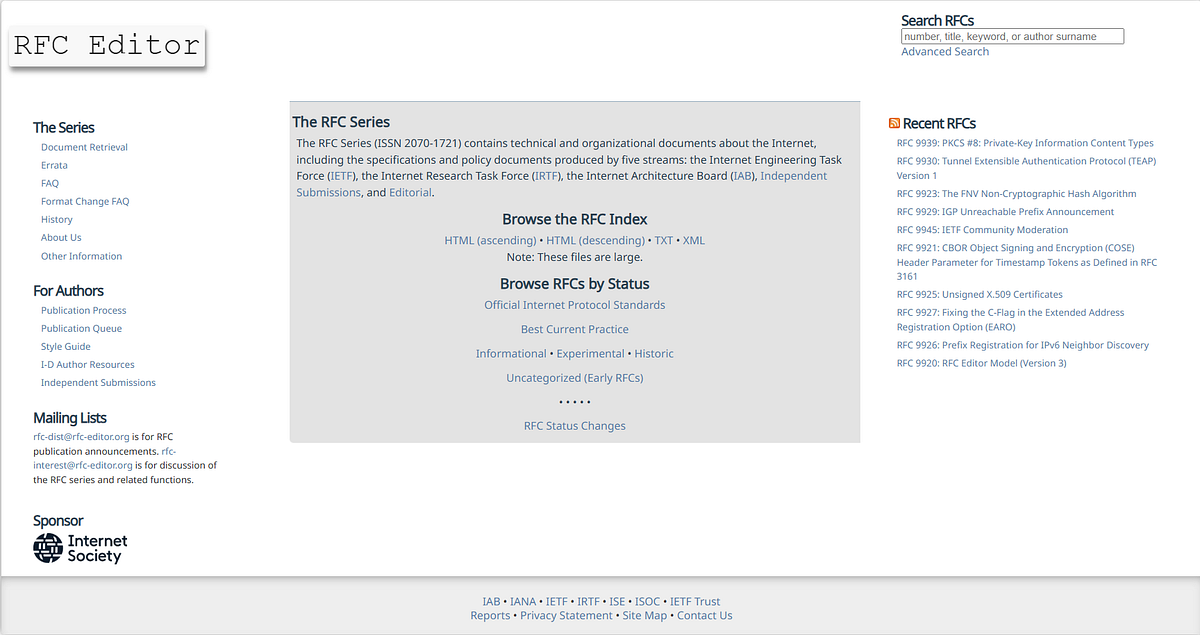Open RFC 9945 IETF Community Moderation
The height and width of the screenshot is (635, 1200).
pos(983,230)
